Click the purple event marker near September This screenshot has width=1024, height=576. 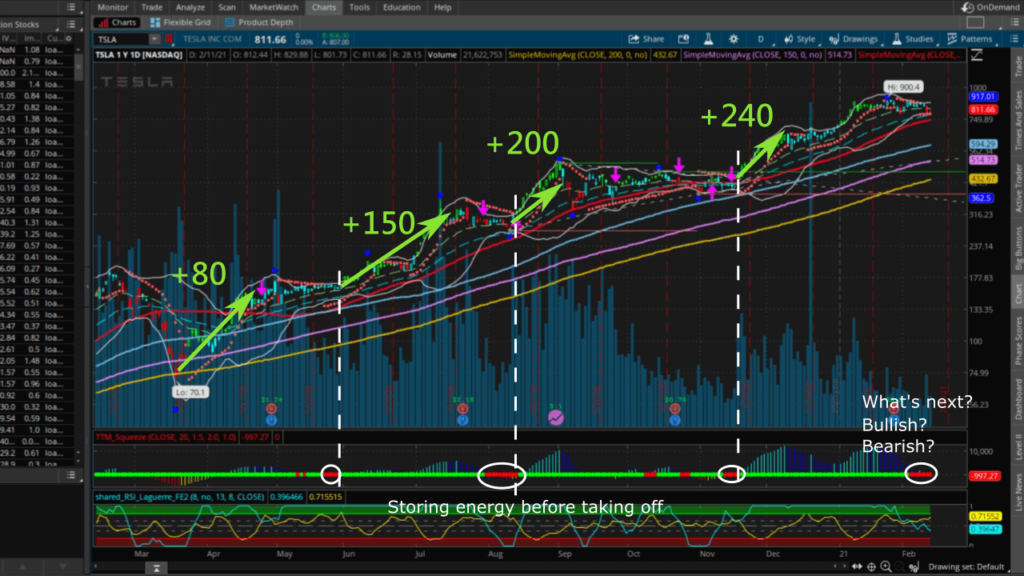click(556, 417)
